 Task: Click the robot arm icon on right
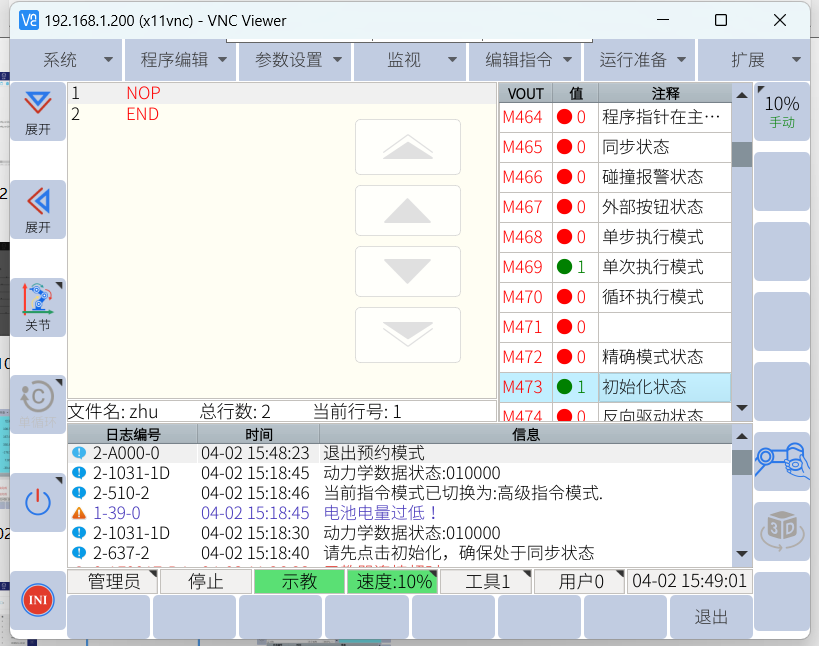pyautogui.click(x=781, y=461)
